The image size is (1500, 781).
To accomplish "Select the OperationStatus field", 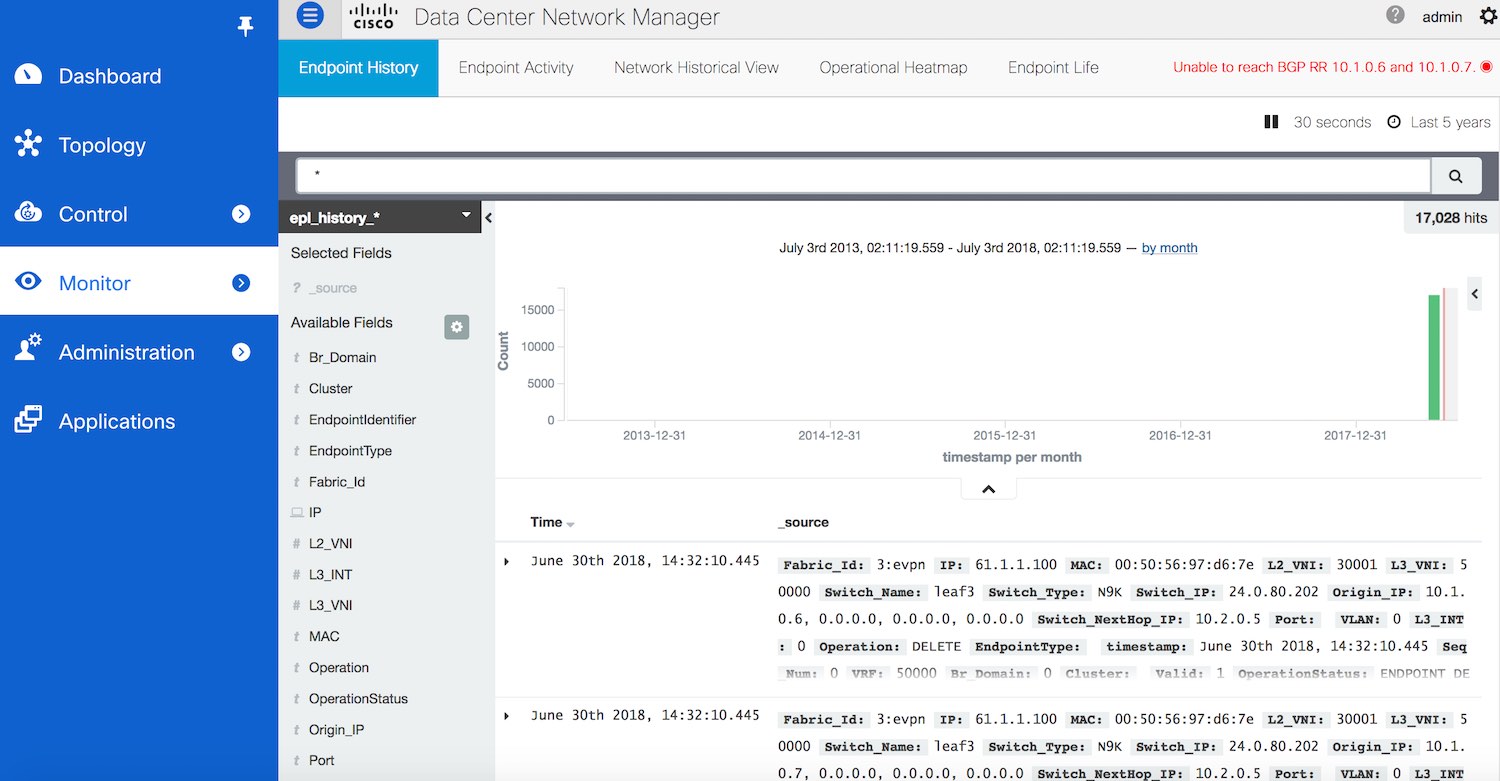I will point(358,698).
